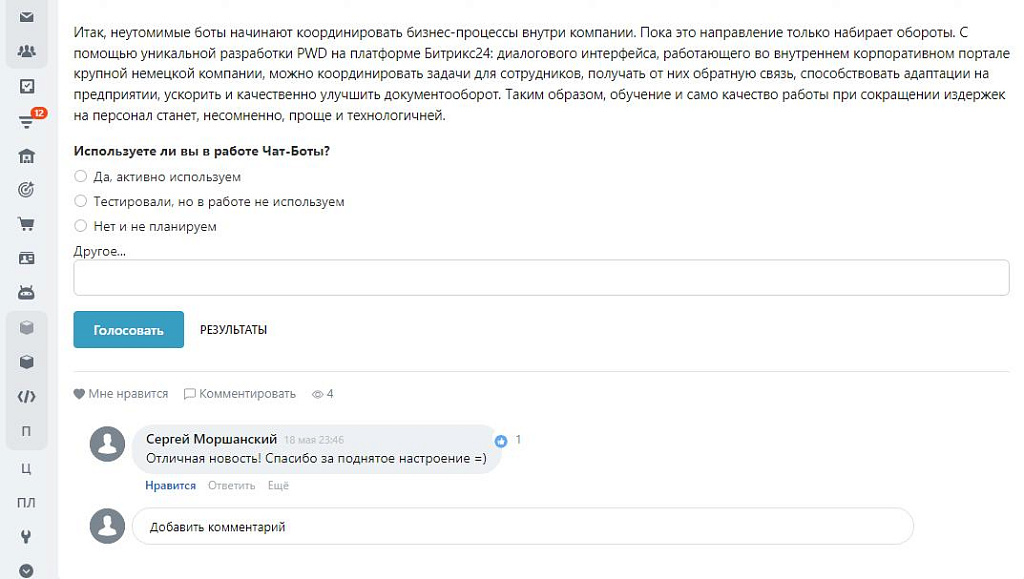Select the code </> icon in the sidebar

[27, 396]
